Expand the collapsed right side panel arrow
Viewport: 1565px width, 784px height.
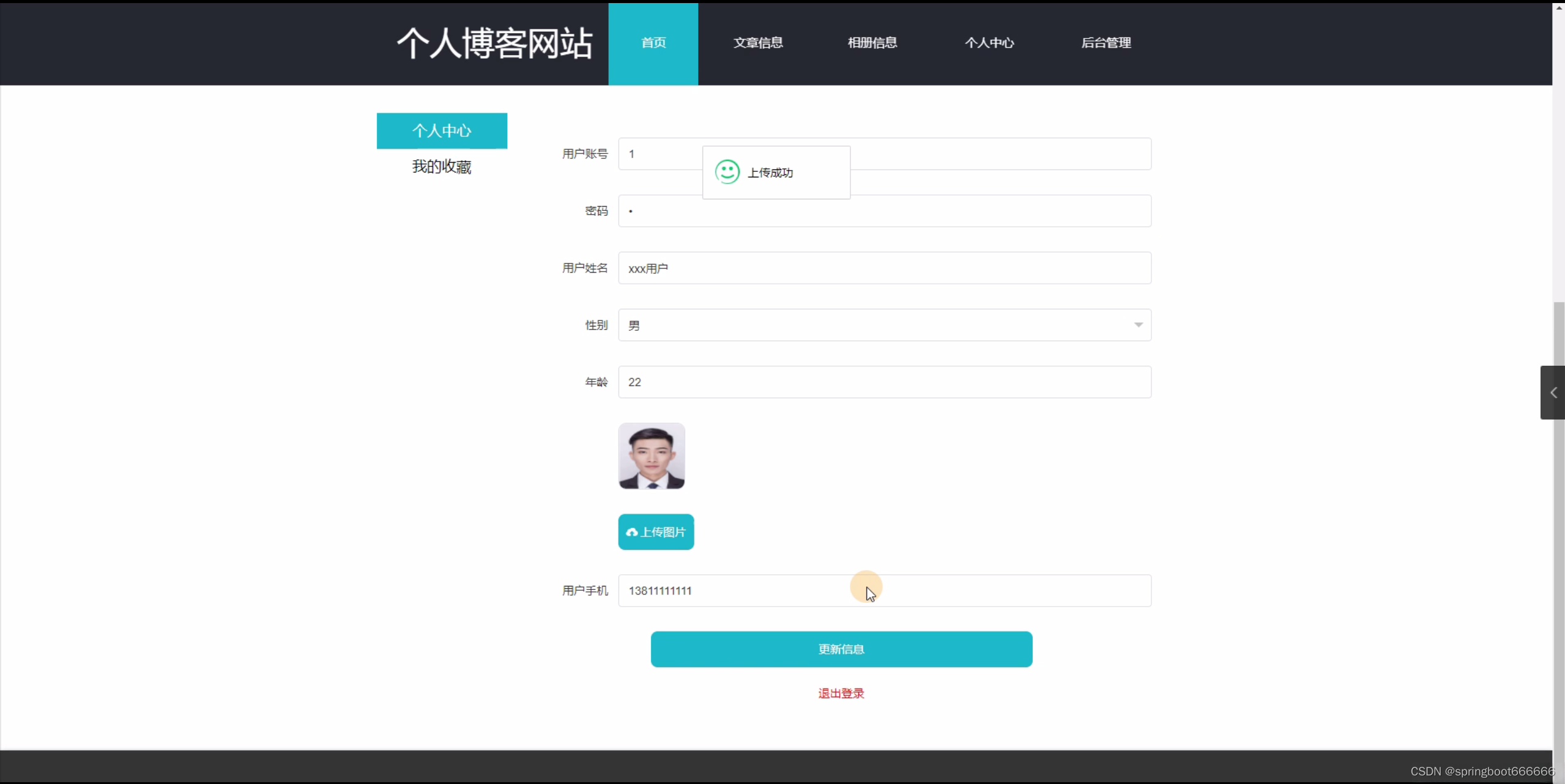pos(1553,393)
